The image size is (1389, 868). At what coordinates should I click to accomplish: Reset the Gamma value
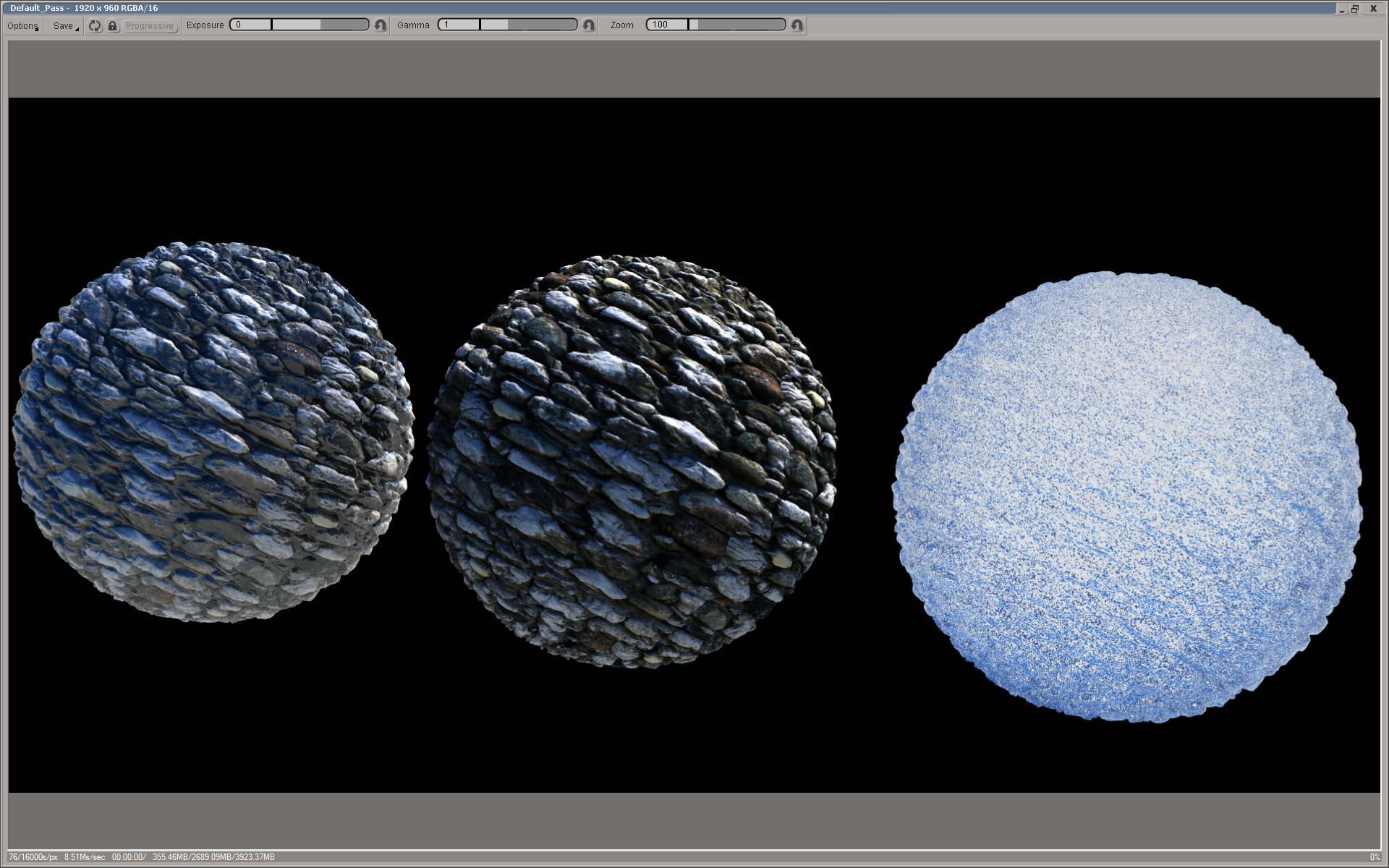(589, 25)
